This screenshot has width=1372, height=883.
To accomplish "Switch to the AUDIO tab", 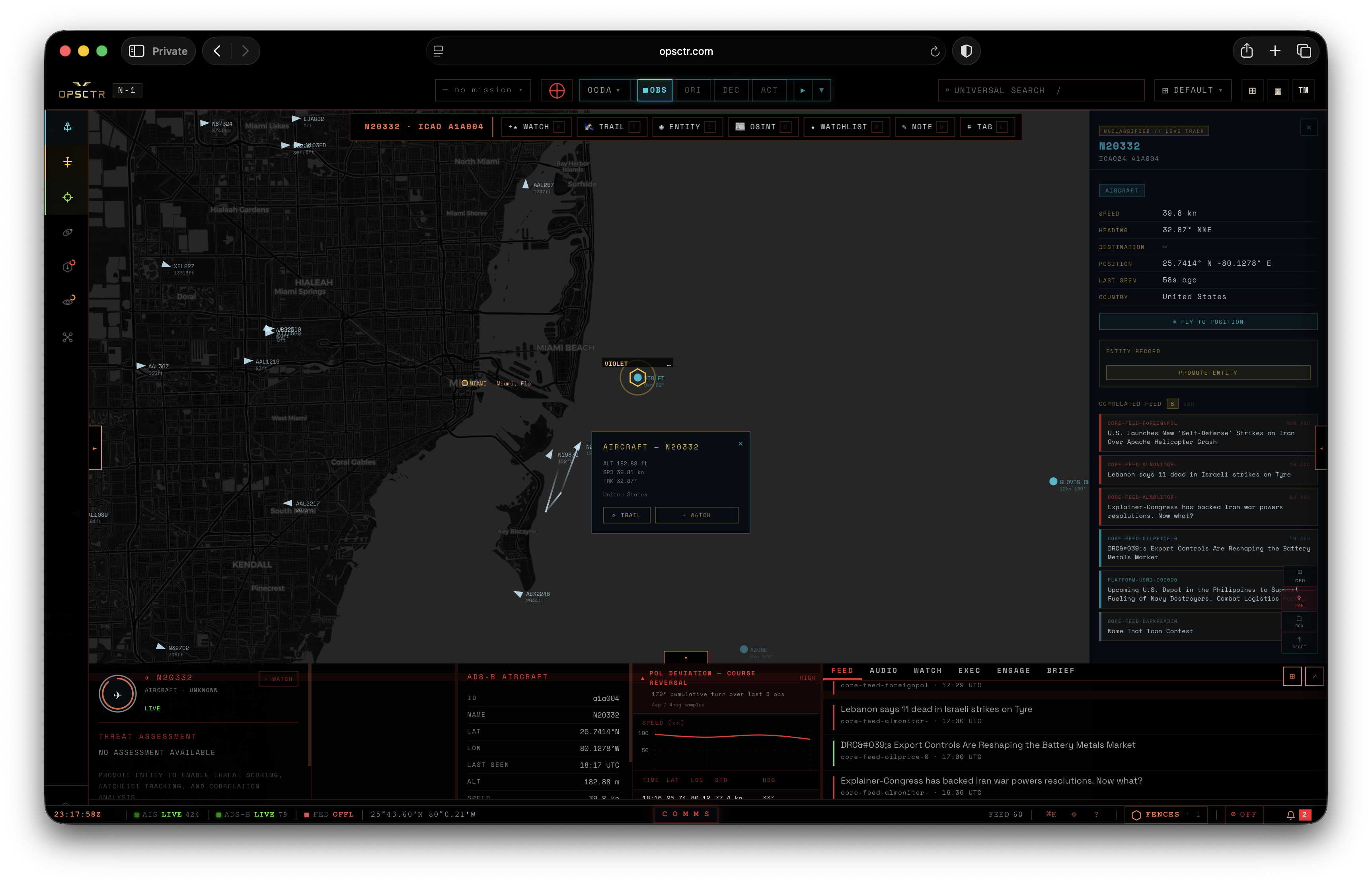I will (883, 670).
